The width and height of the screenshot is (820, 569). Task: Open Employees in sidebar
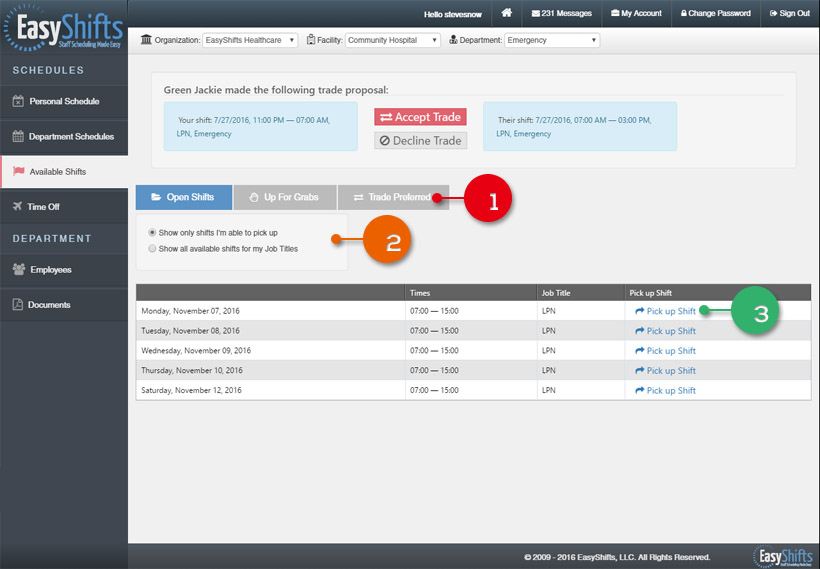tap(64, 270)
